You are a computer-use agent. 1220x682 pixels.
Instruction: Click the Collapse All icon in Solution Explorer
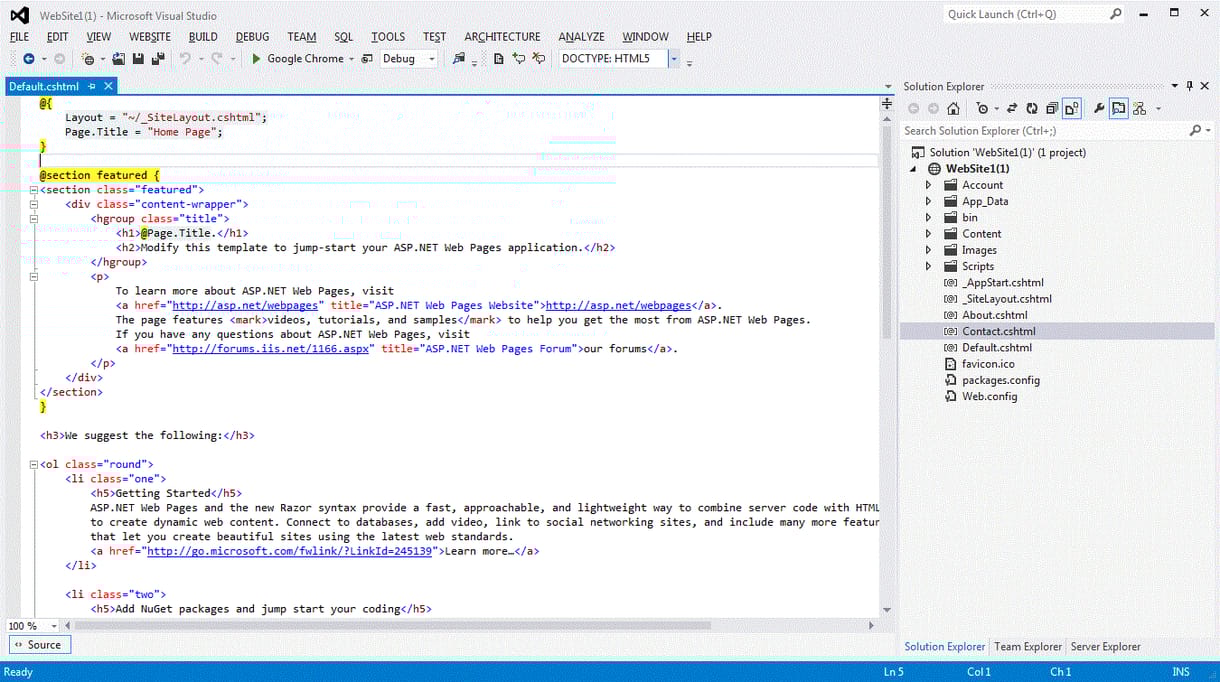coord(1052,109)
